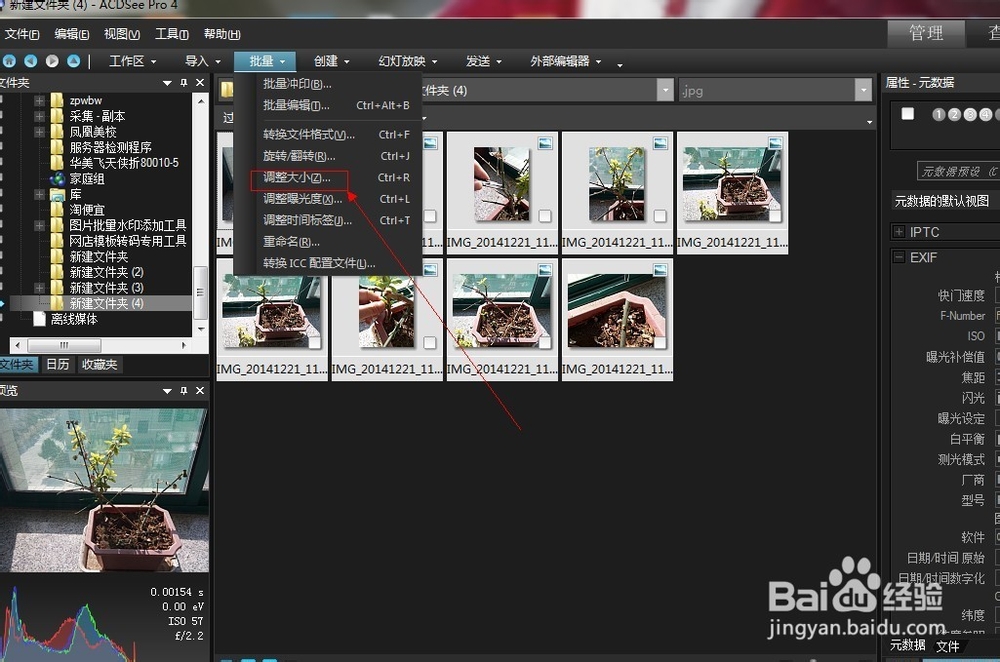Tick checkbox on third bottom-row thumbnail
Screen dimensions: 1000x662
tap(545, 342)
